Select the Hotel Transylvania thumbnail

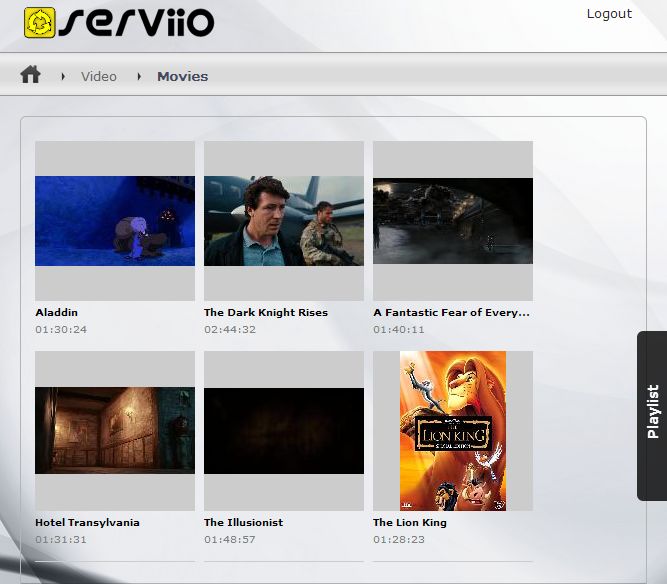pos(115,431)
